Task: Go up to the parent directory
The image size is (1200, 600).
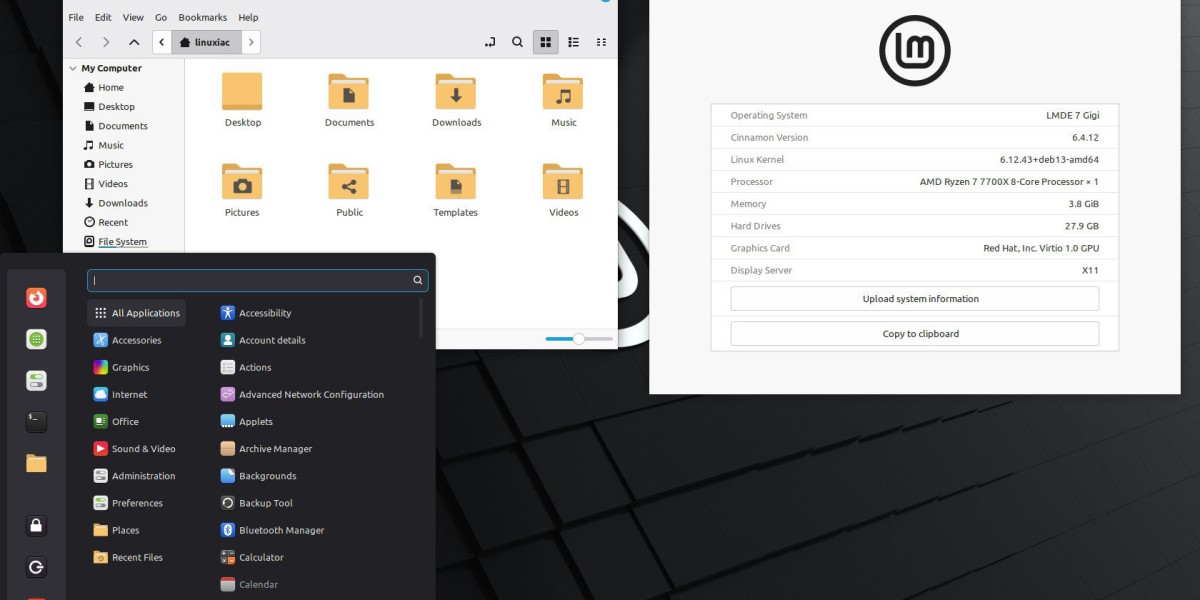Action: tap(134, 42)
